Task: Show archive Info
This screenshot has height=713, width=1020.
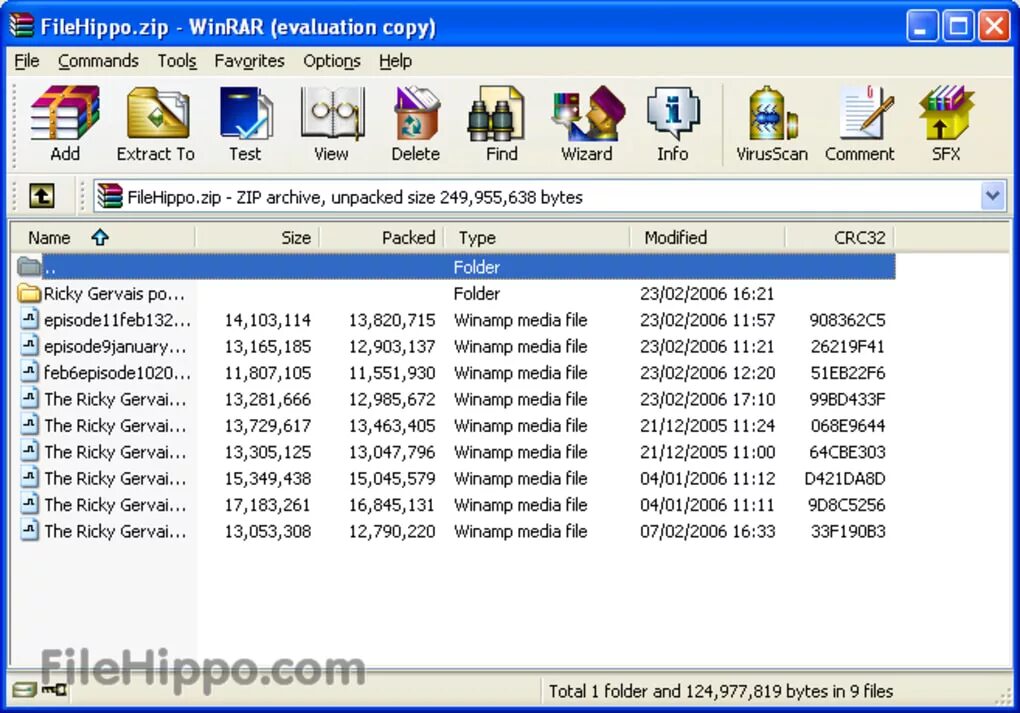Action: tap(673, 124)
